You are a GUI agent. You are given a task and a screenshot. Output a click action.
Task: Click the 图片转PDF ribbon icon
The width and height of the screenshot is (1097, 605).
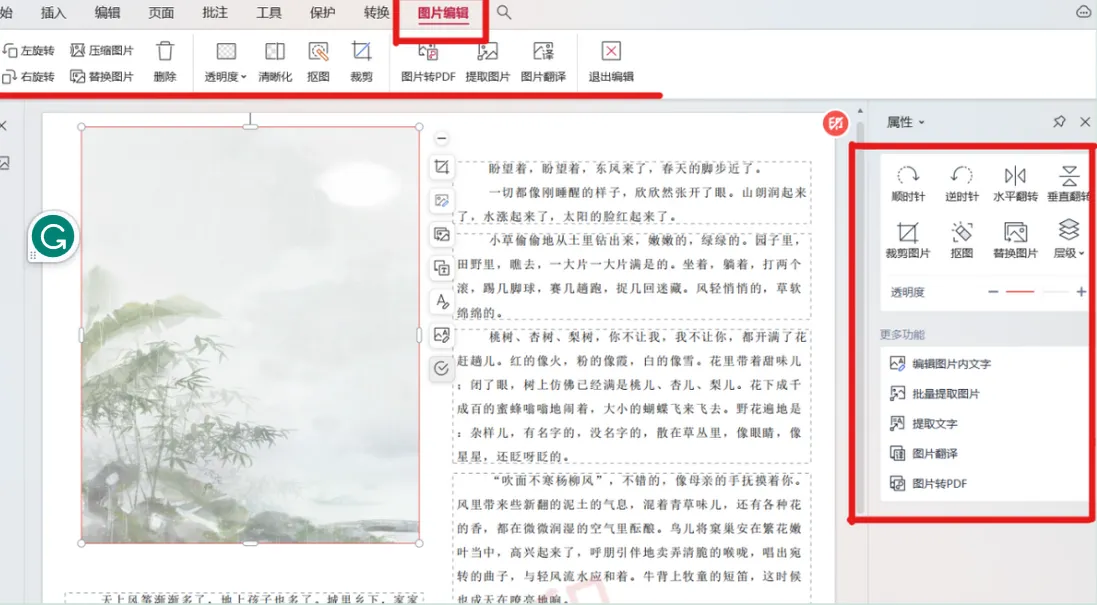[x=428, y=52]
